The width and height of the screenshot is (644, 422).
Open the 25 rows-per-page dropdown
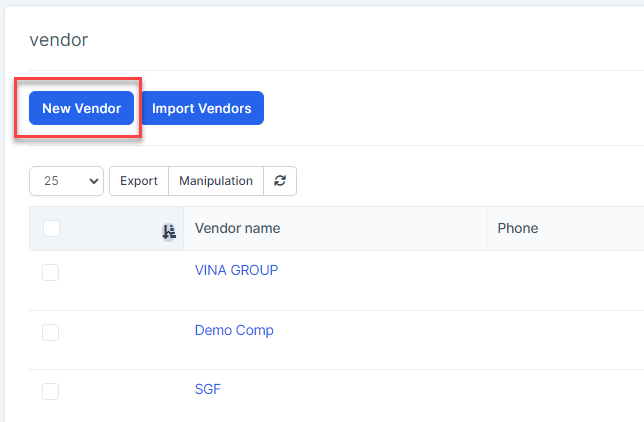(x=67, y=181)
